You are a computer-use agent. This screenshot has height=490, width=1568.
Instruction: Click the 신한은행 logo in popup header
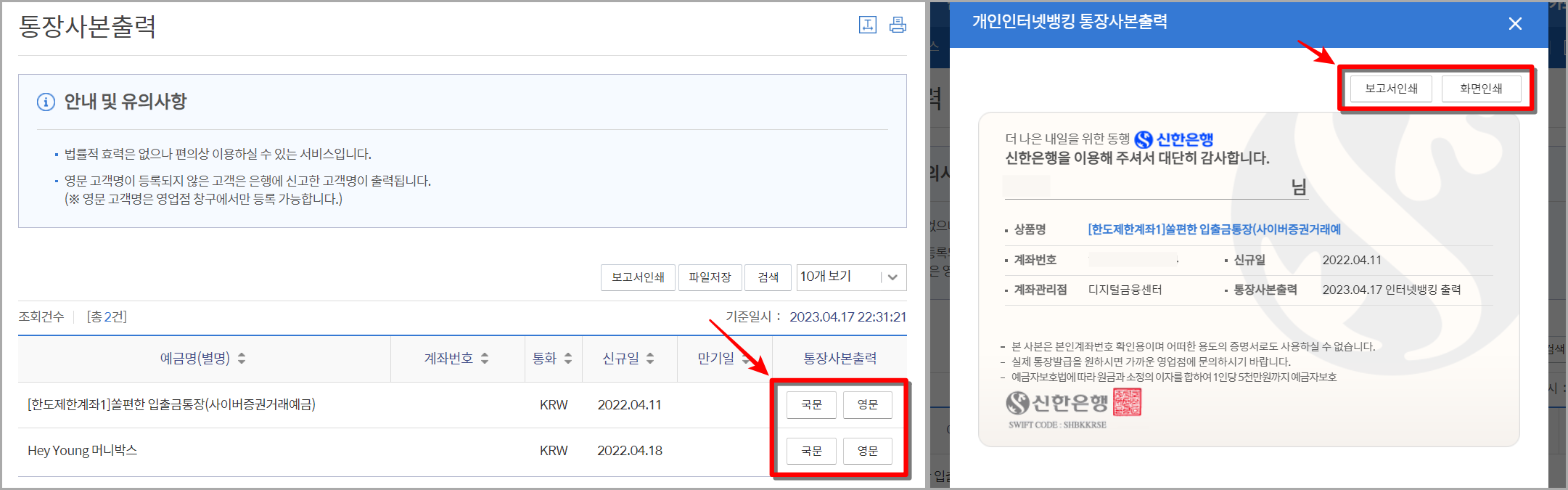click(x=1173, y=139)
